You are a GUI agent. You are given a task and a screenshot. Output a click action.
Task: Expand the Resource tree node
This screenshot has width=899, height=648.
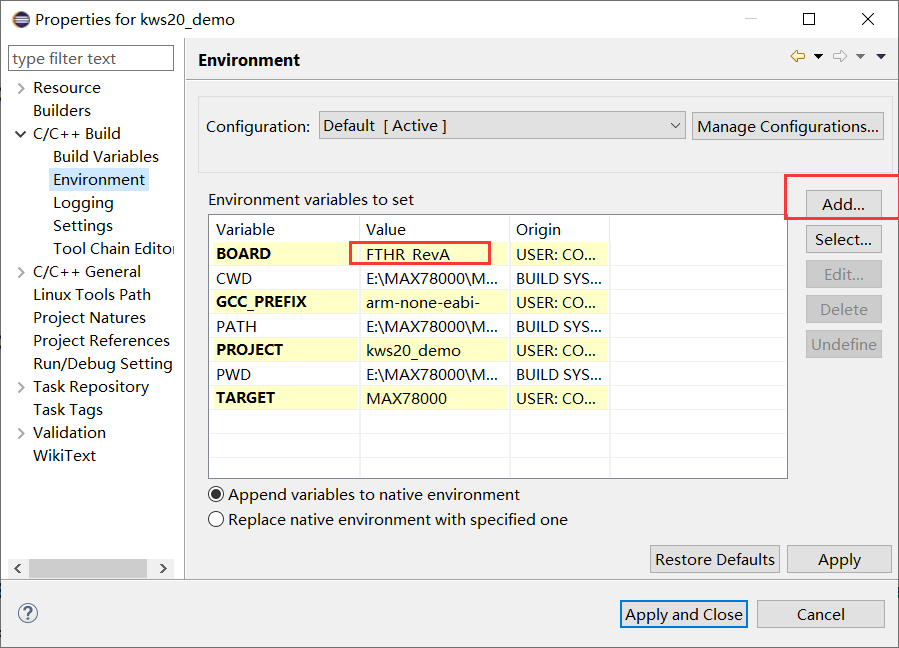point(21,88)
